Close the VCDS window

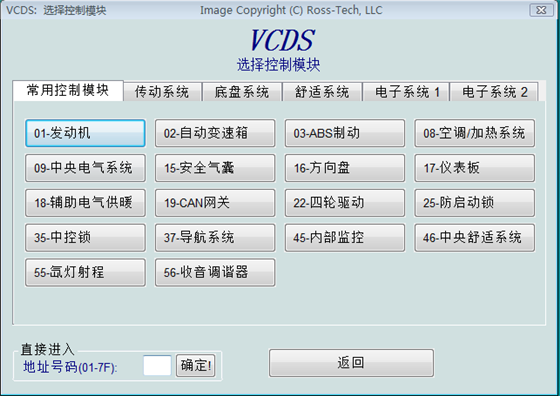pos(541,10)
